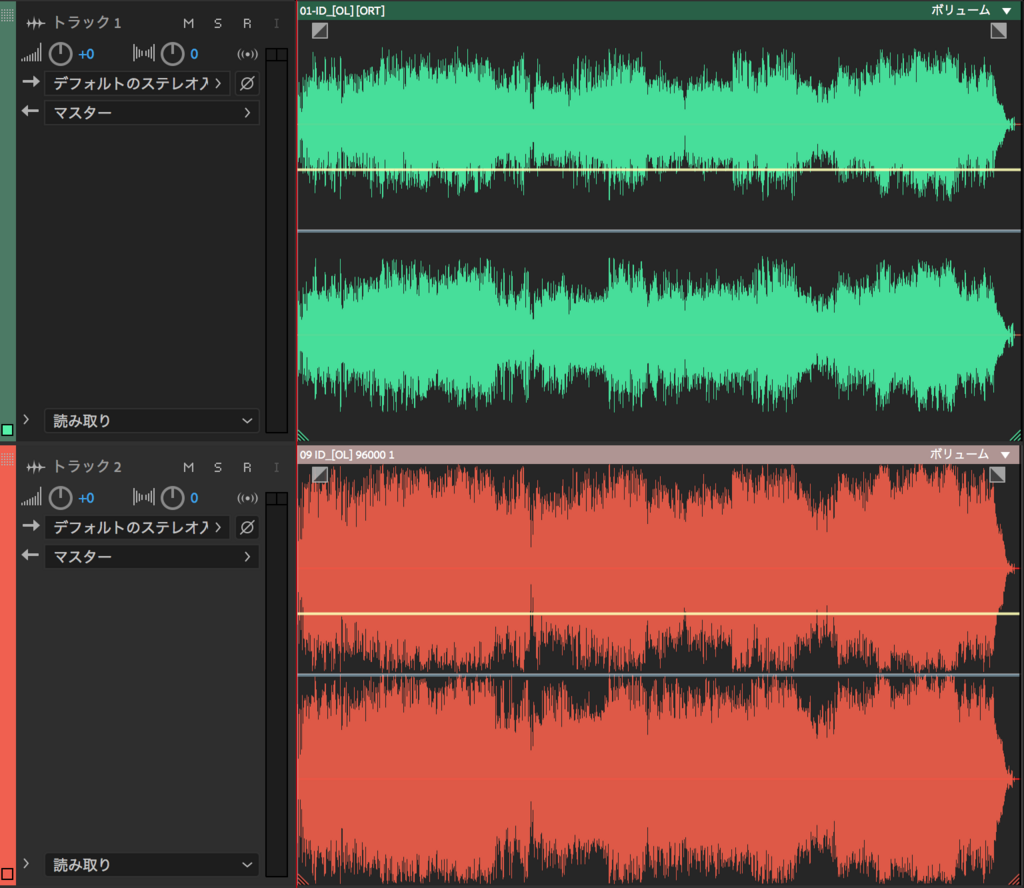Click Track 2 waveform icon beside name

coord(35,468)
